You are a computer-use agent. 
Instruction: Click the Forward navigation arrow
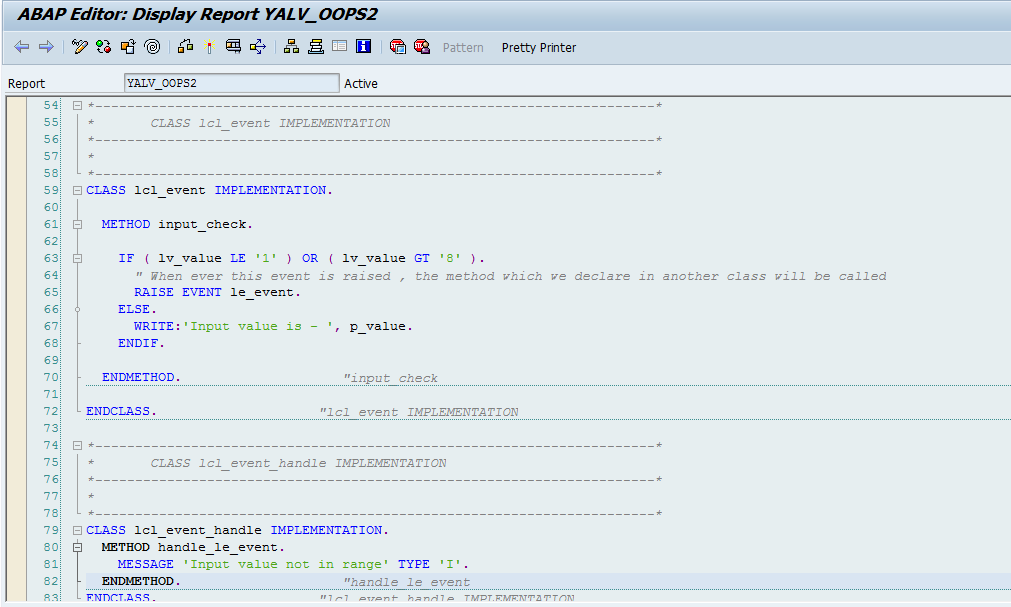pyautogui.click(x=45, y=47)
